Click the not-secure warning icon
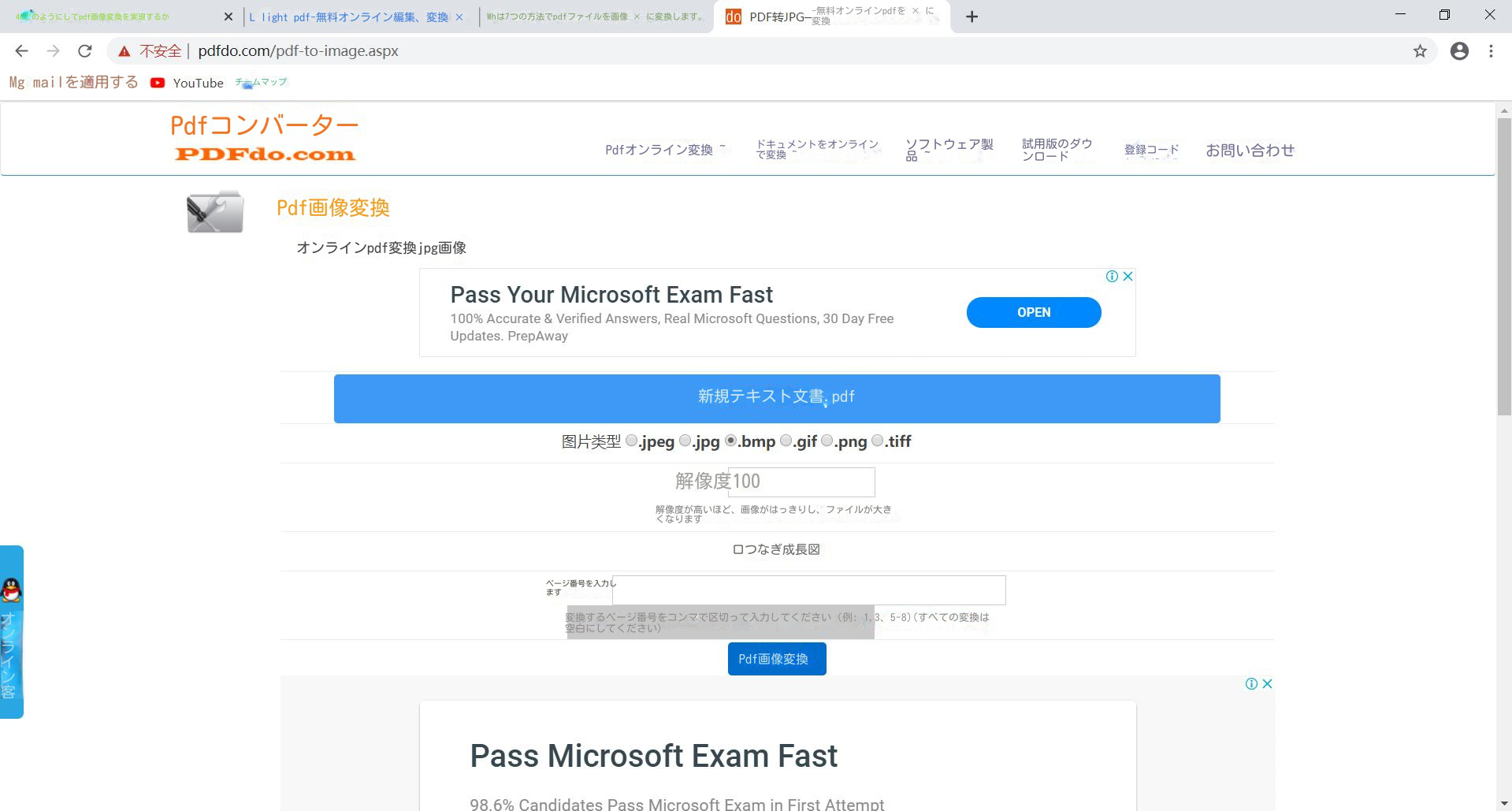Screen dimensions: 1512x811 pyautogui.click(x=124, y=51)
